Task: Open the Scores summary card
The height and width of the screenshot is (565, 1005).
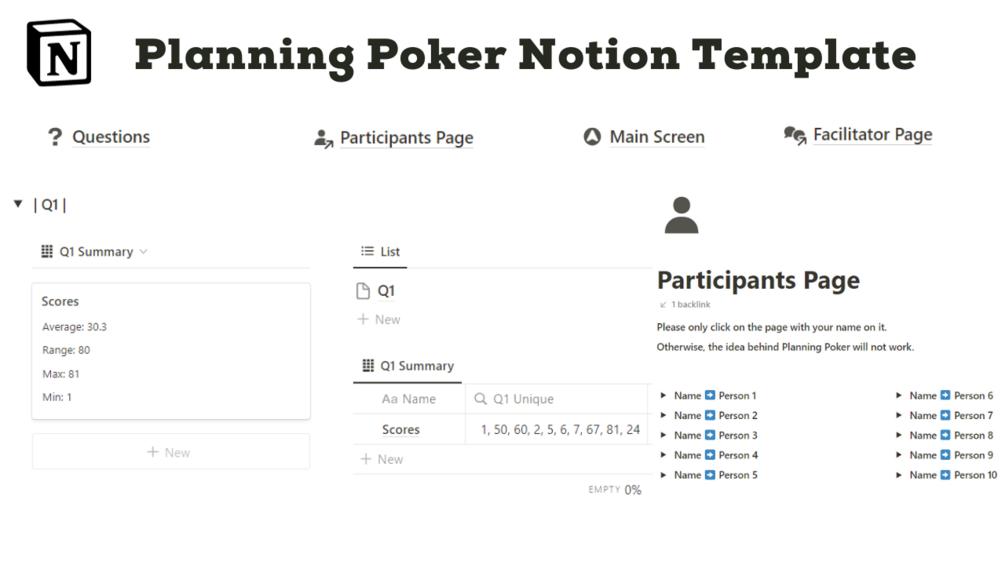Action: pos(170,349)
